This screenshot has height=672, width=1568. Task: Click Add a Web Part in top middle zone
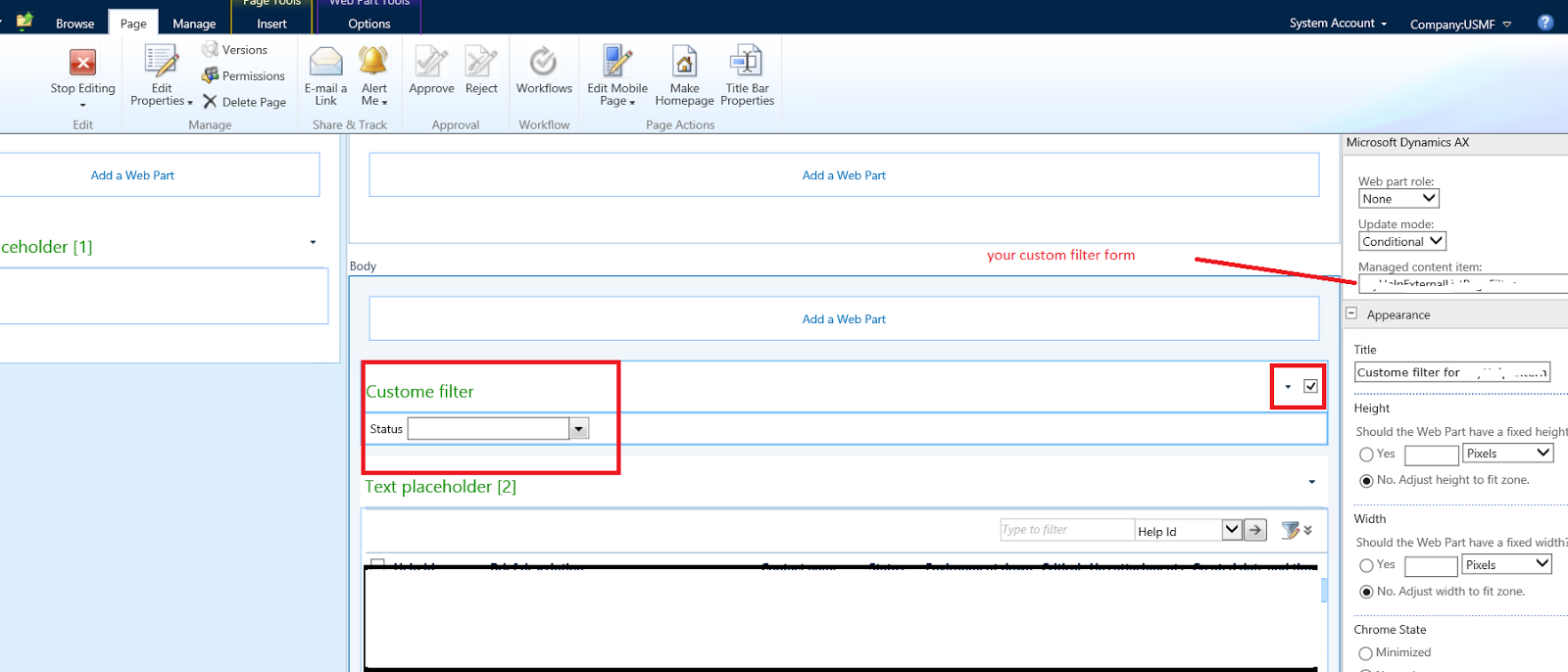tap(844, 175)
